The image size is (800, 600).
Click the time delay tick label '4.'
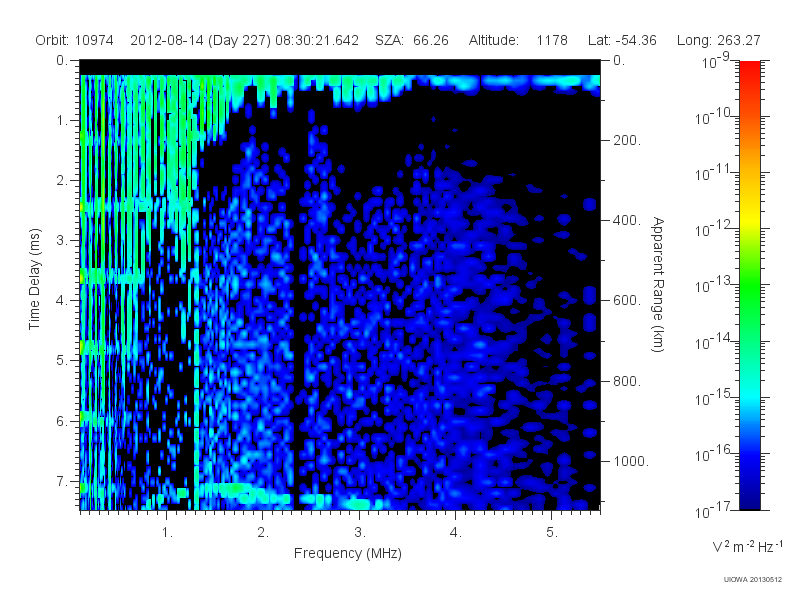point(62,301)
